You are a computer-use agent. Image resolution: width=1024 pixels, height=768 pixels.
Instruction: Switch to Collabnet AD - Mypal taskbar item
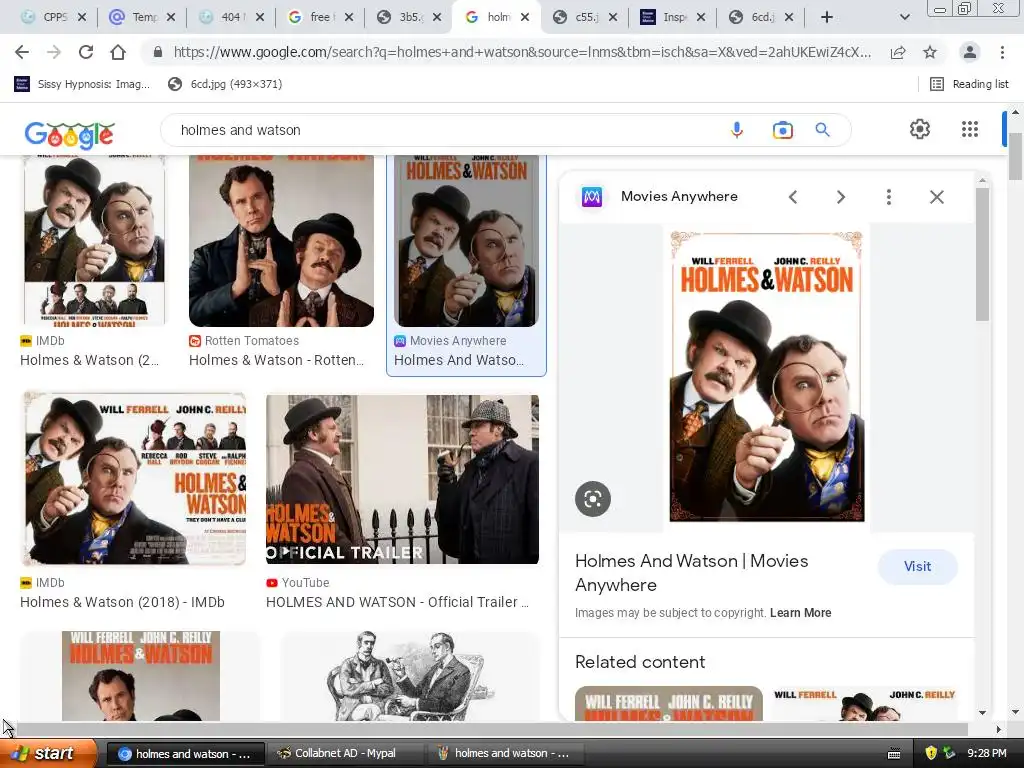(346, 753)
